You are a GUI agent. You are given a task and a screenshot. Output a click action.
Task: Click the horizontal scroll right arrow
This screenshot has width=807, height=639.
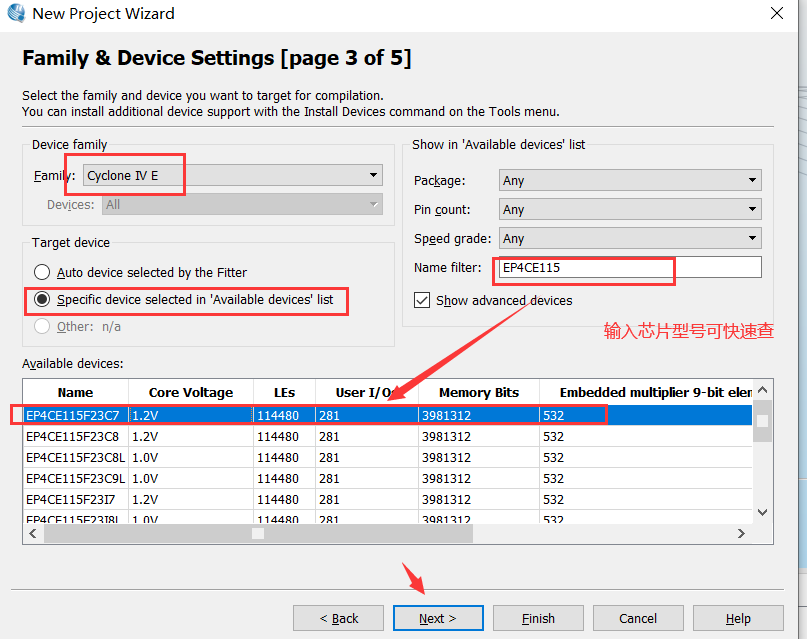coord(741,534)
